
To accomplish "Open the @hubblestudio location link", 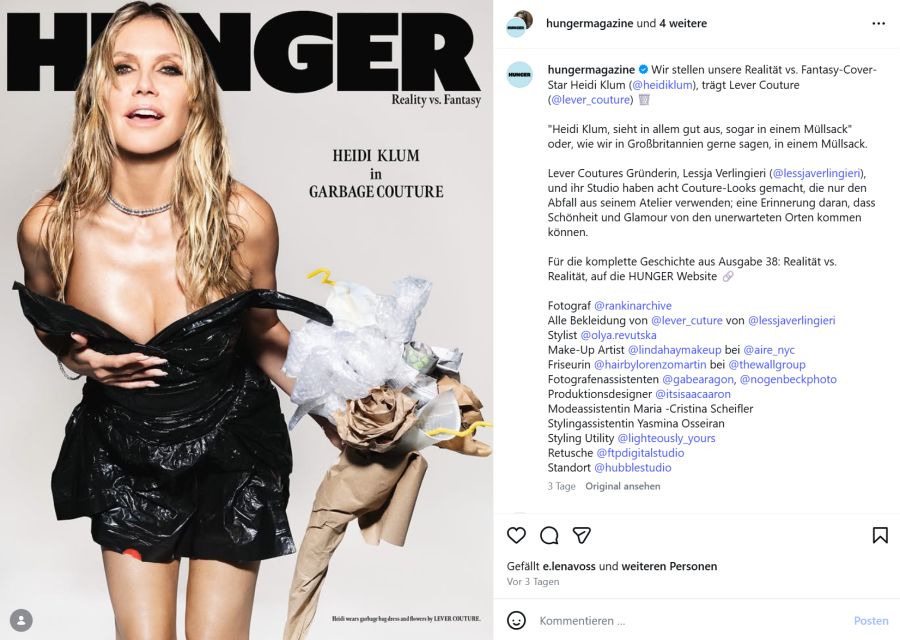I will click(x=633, y=467).
